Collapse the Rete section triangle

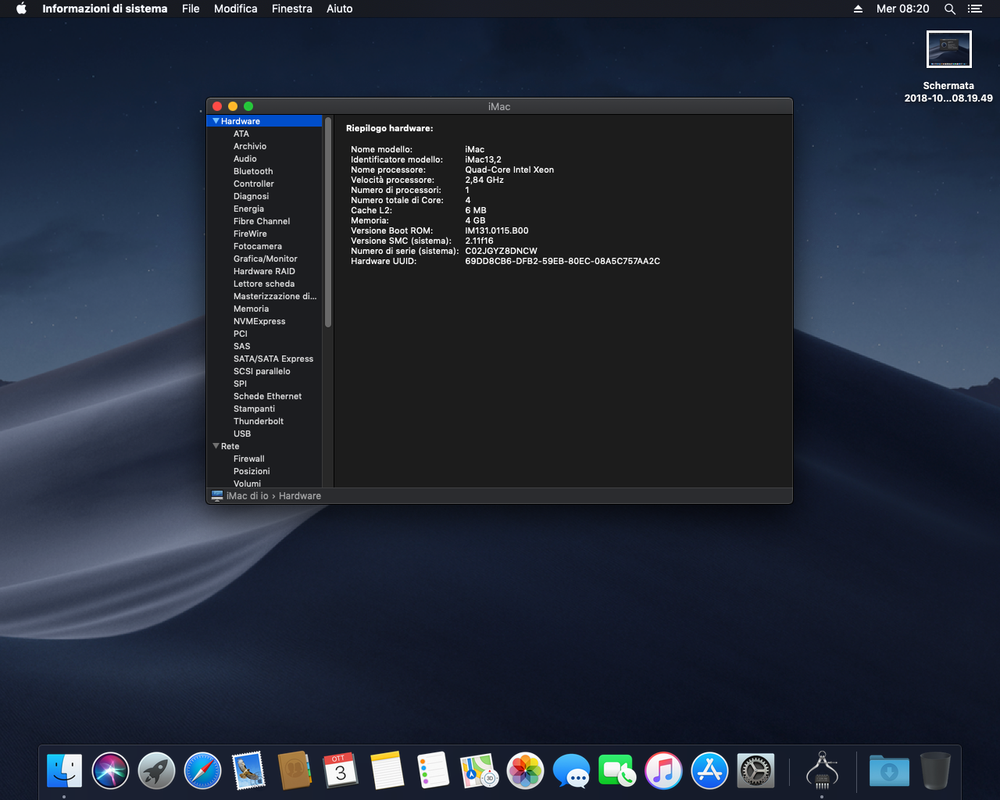click(x=216, y=446)
